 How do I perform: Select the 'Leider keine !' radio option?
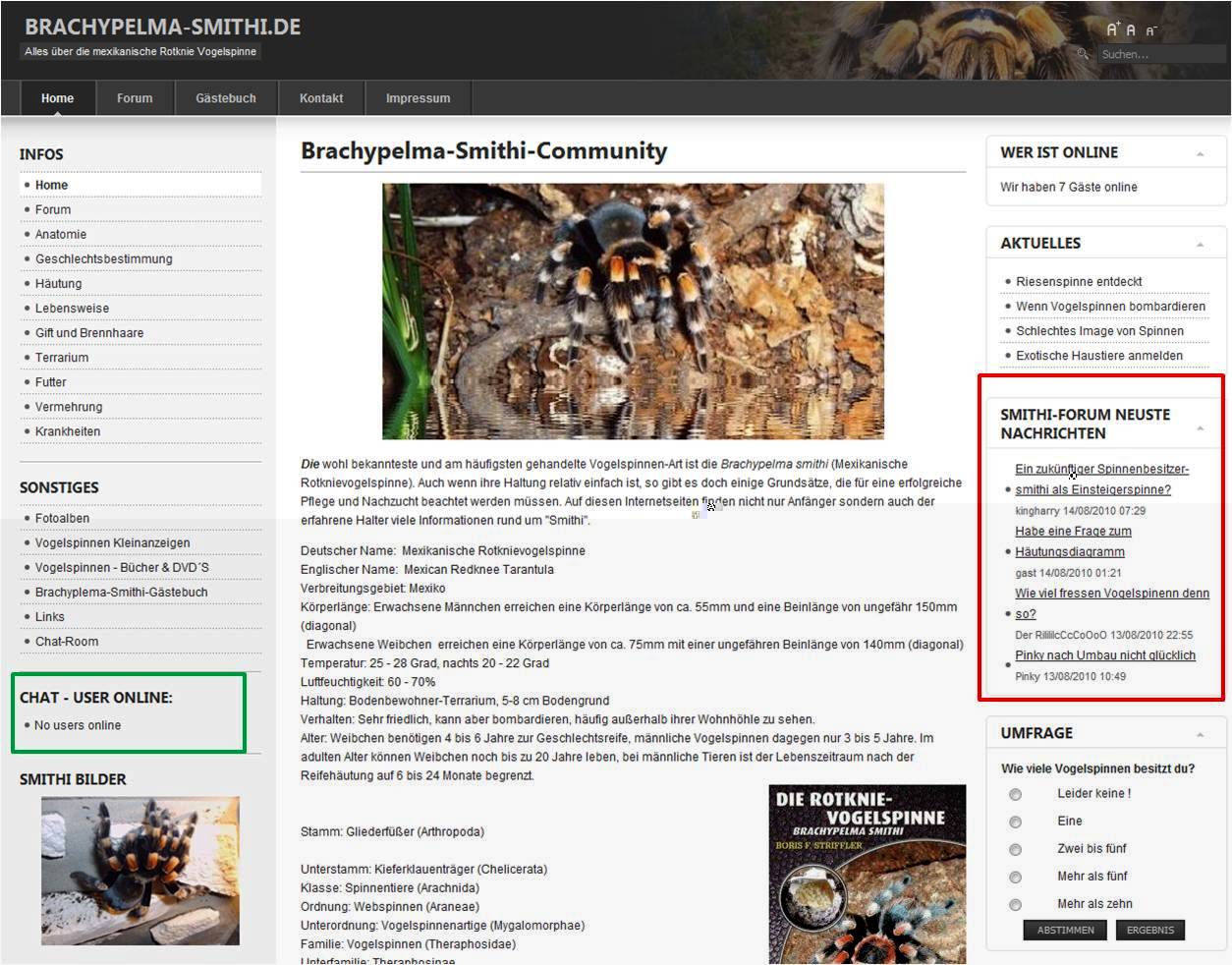1015,794
